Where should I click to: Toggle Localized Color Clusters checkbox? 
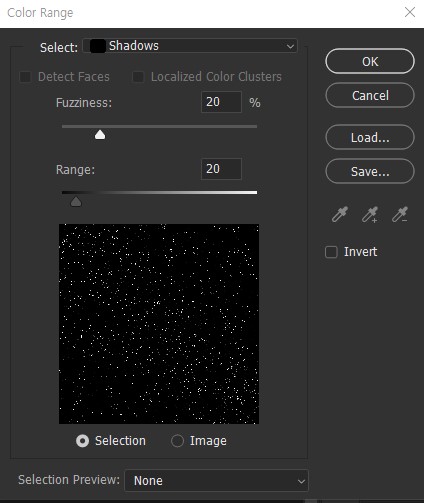pyautogui.click(x=138, y=77)
